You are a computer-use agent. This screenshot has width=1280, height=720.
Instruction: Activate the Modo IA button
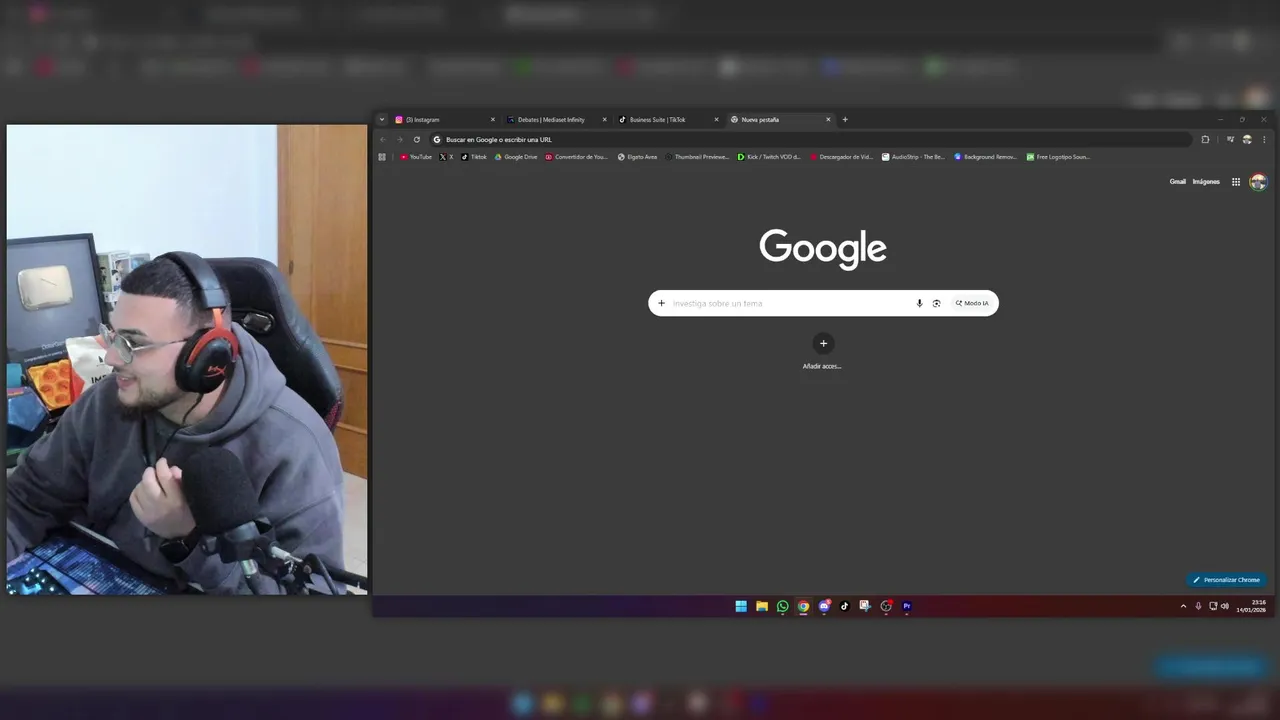click(971, 303)
